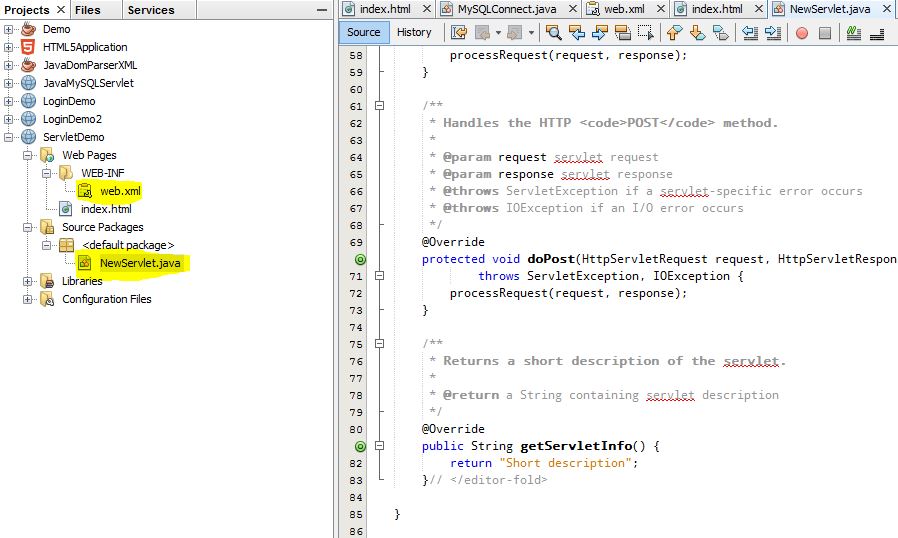Switch to the Files tab
Image resolution: width=898 pixels, height=538 pixels.
(x=87, y=10)
